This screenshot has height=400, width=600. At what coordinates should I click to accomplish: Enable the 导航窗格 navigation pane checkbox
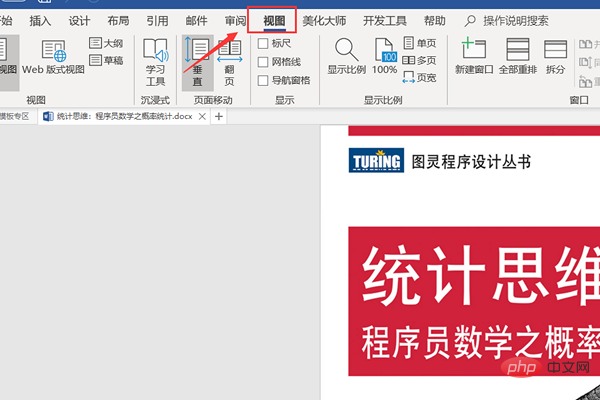coord(263,80)
